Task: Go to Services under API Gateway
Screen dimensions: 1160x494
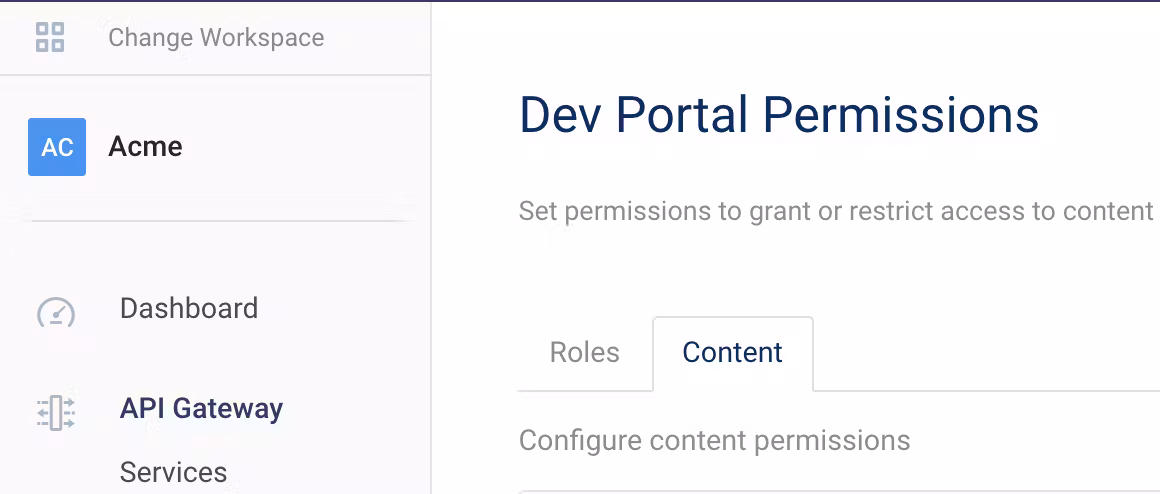Action: coord(173,472)
